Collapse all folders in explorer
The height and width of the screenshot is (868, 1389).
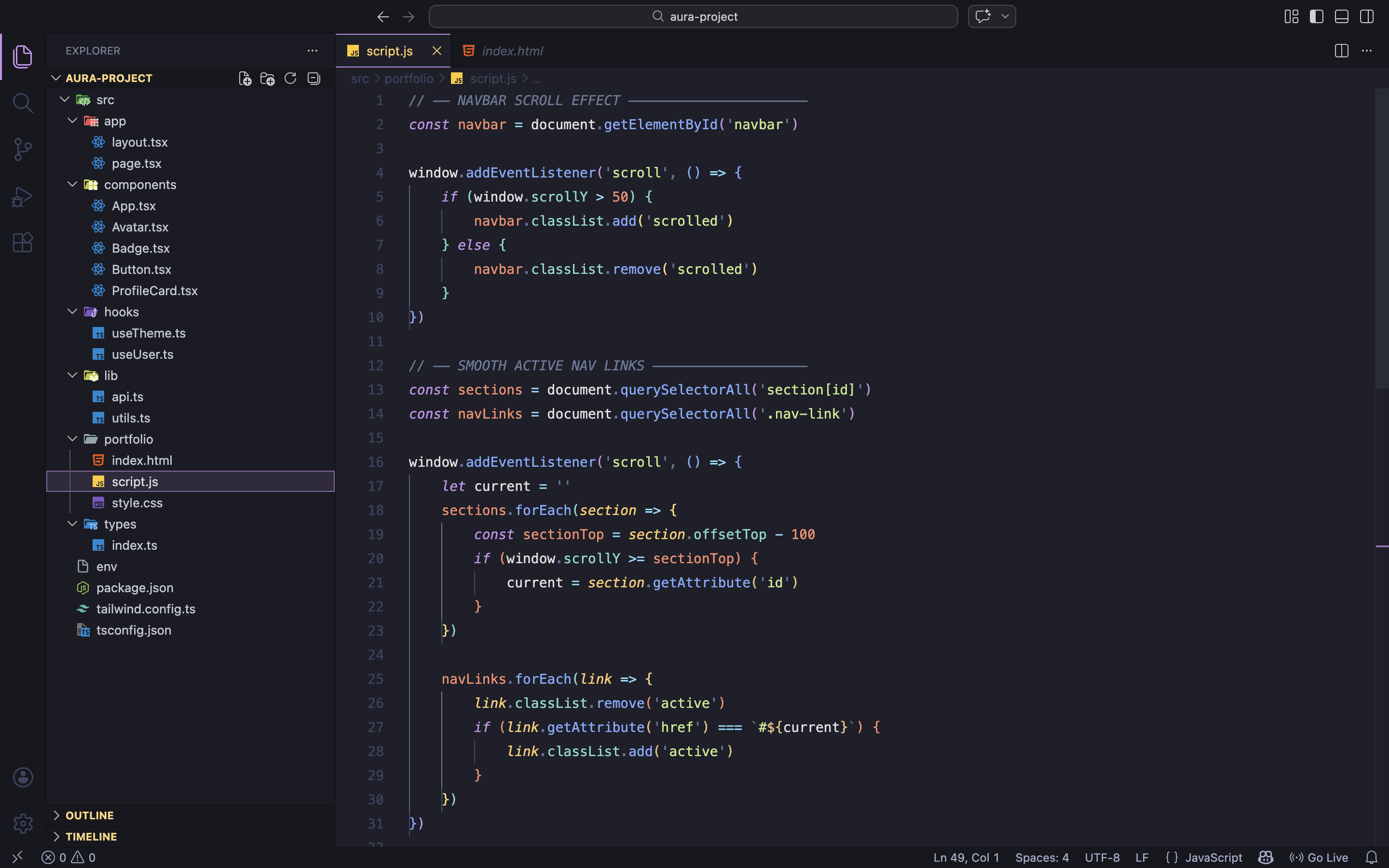pyautogui.click(x=313, y=79)
